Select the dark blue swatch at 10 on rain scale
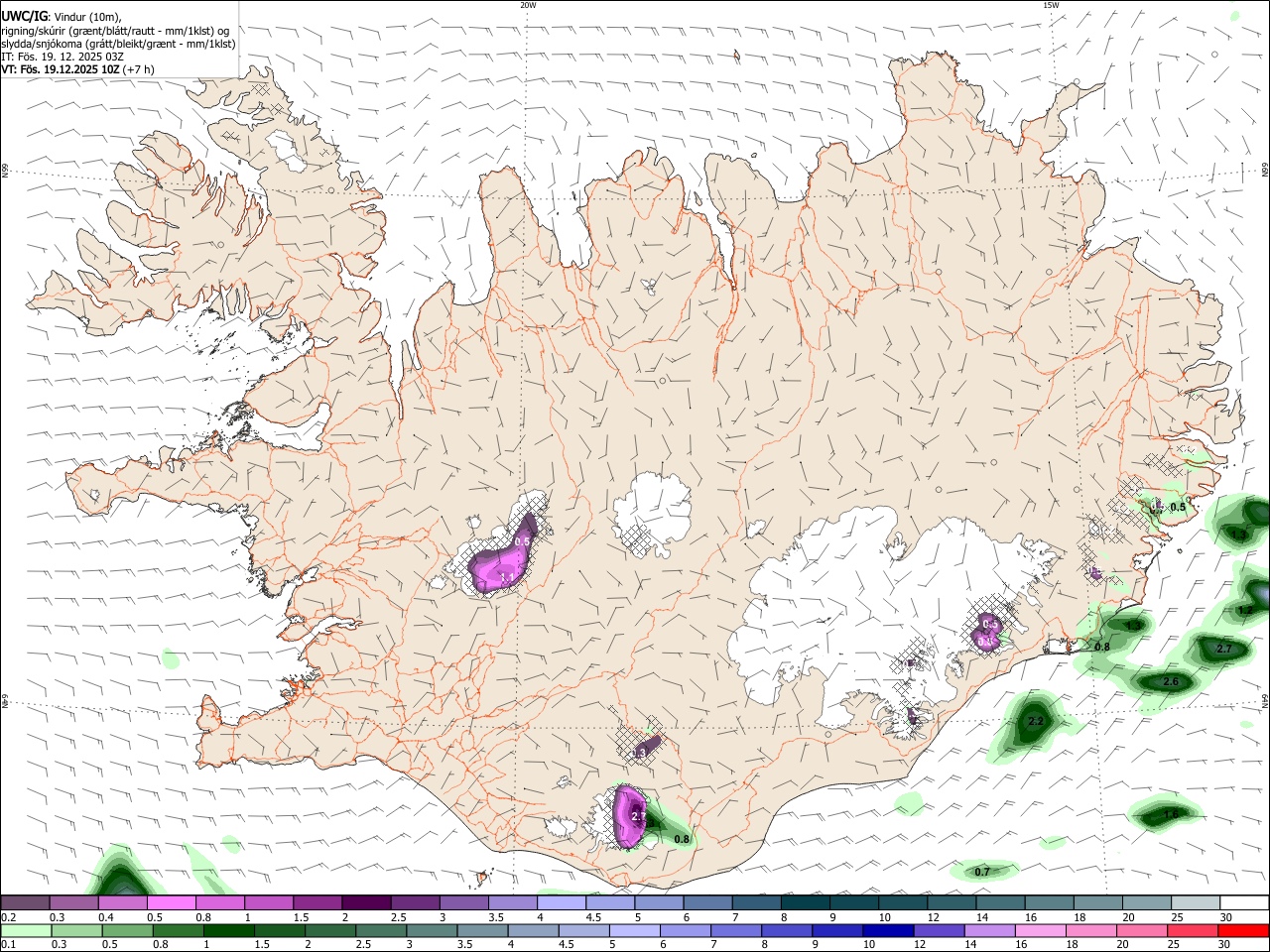 point(886,931)
